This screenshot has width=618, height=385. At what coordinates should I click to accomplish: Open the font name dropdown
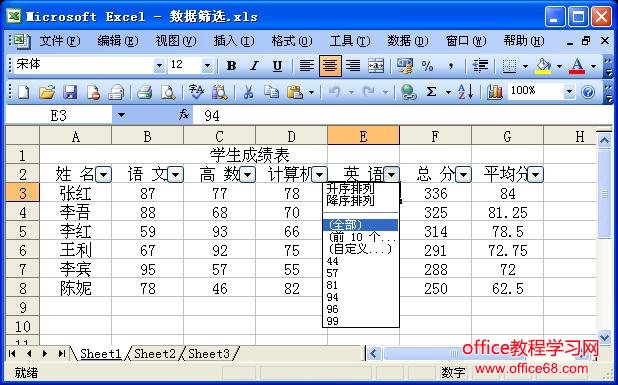[x=159, y=66]
